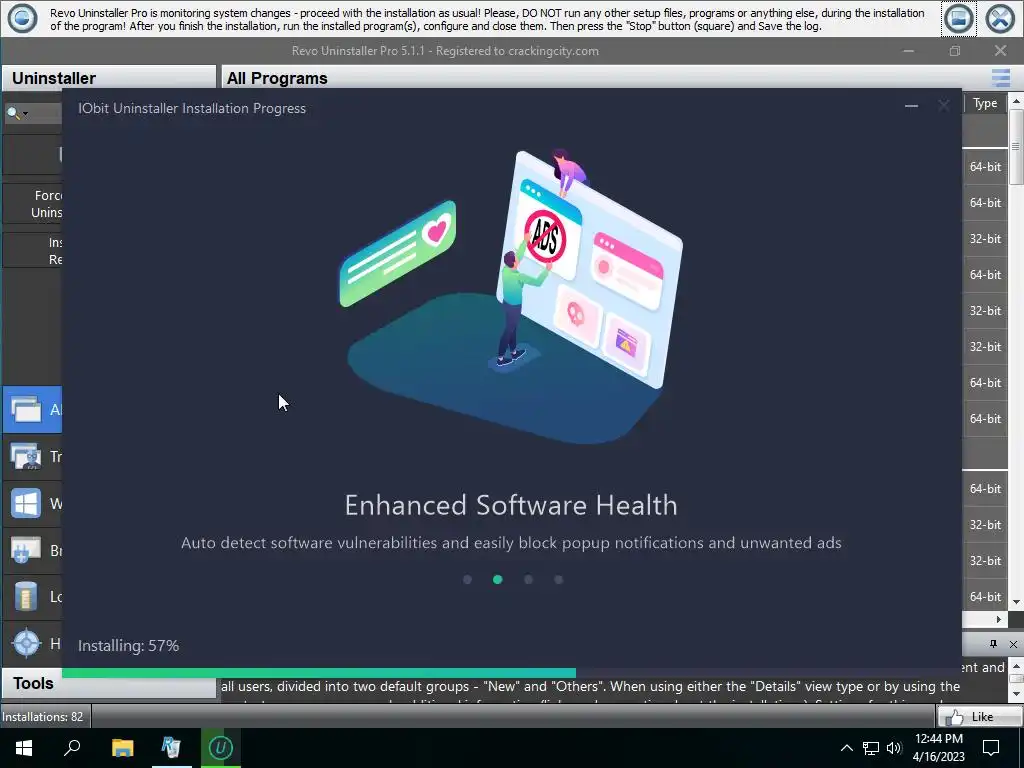The height and width of the screenshot is (768, 1024).
Task: Open the Logs Database sidebar icon
Action: tap(26, 596)
